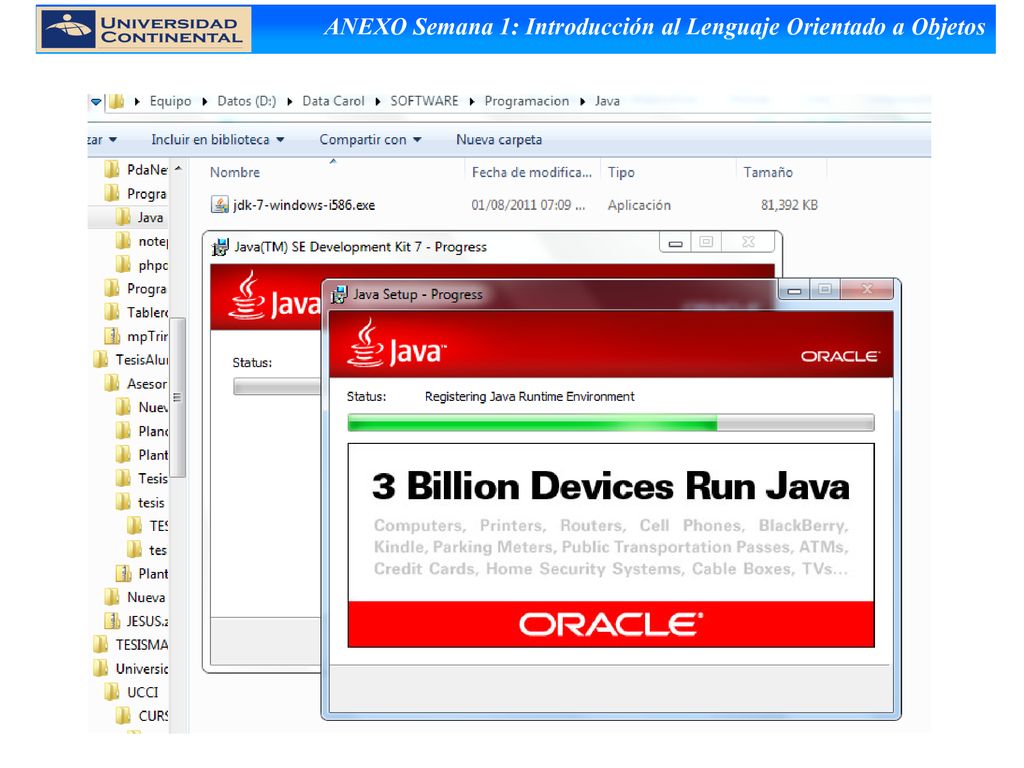Click the red ORACLE banner logo

pos(611,624)
